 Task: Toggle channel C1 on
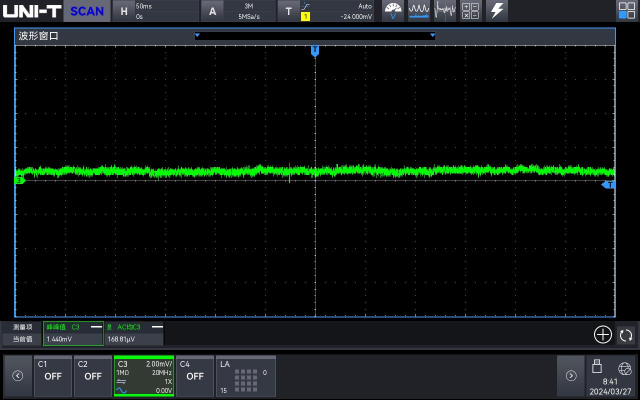pyautogui.click(x=53, y=376)
